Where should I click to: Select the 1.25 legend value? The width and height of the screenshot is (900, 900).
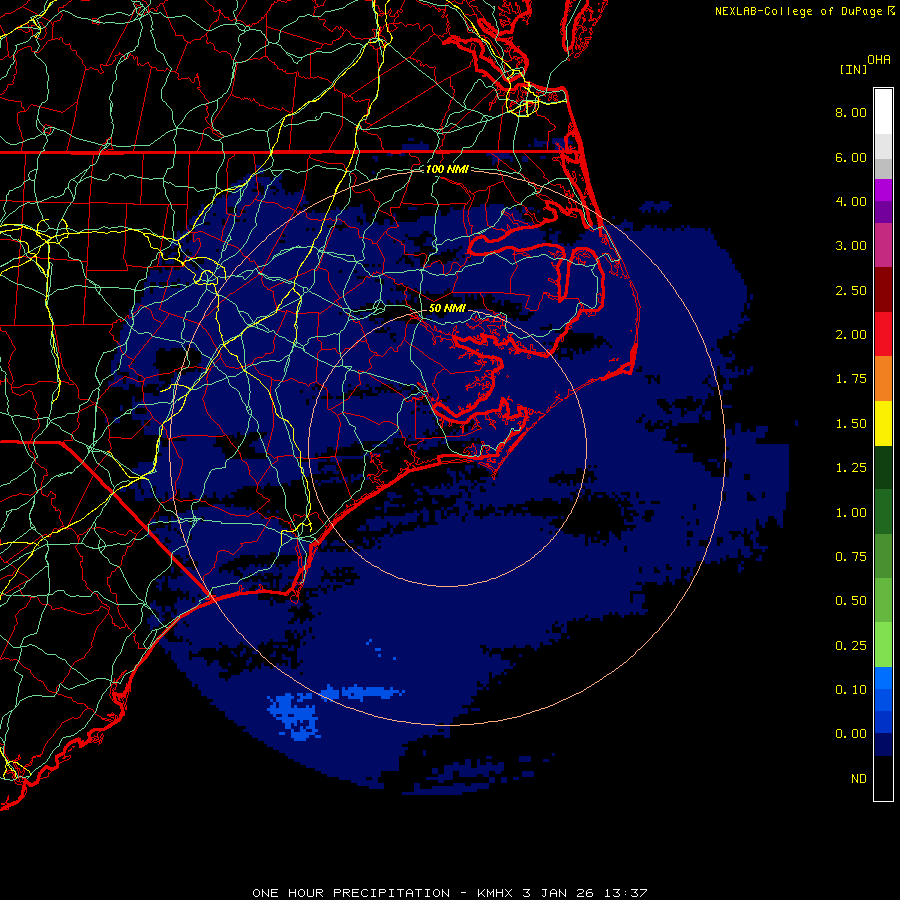(x=851, y=468)
